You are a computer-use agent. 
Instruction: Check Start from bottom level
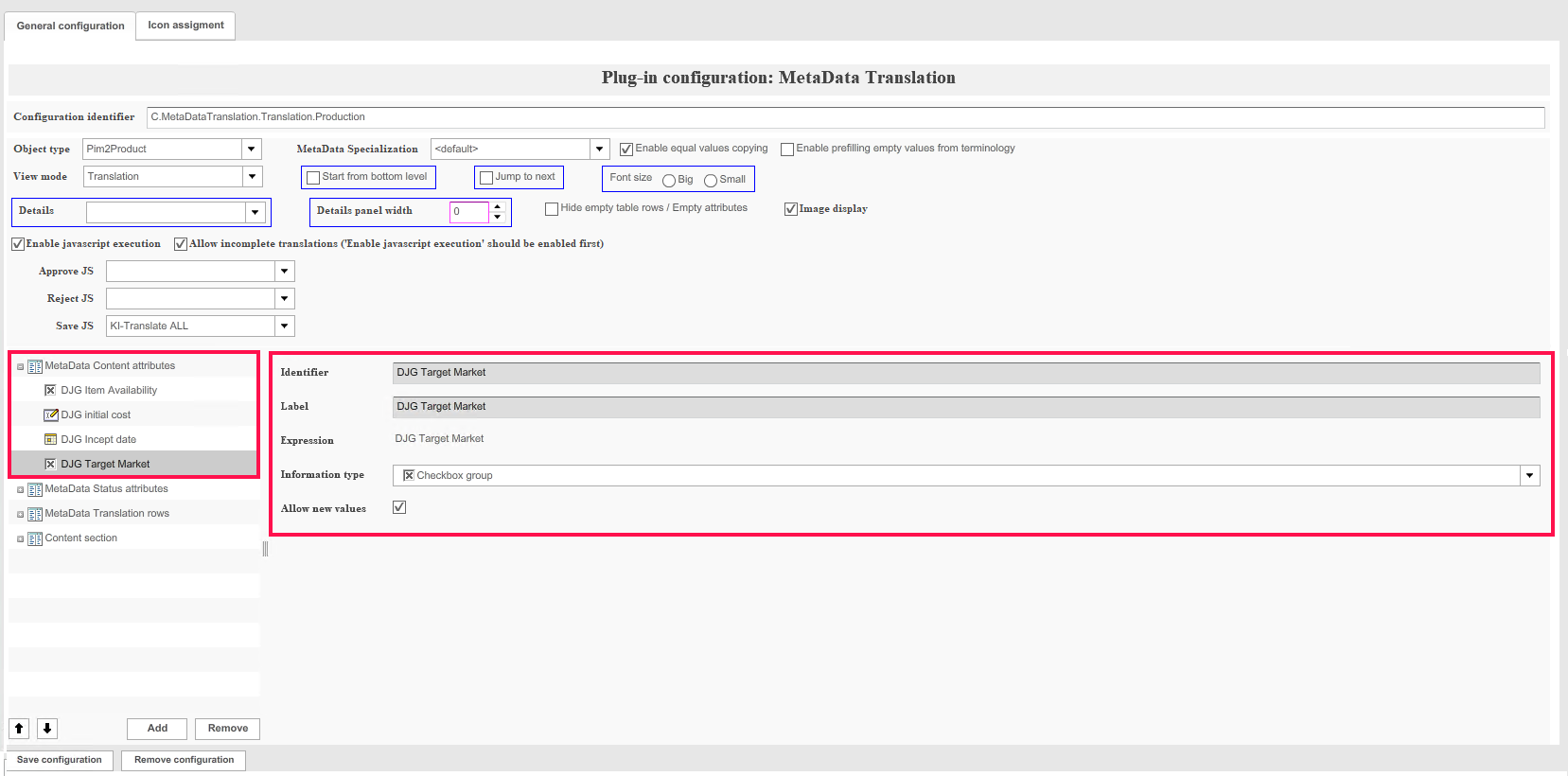(313, 177)
